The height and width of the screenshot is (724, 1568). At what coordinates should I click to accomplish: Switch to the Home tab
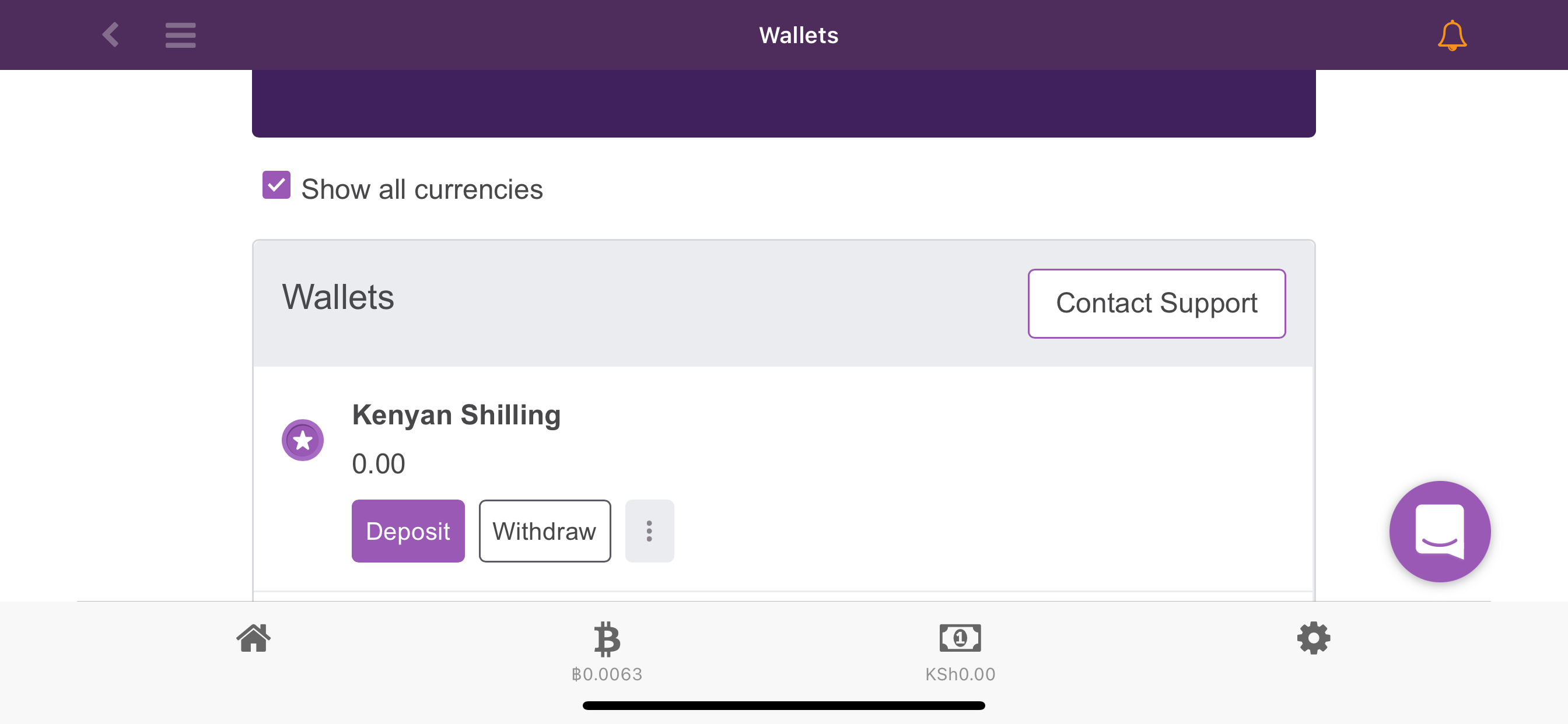(254, 638)
